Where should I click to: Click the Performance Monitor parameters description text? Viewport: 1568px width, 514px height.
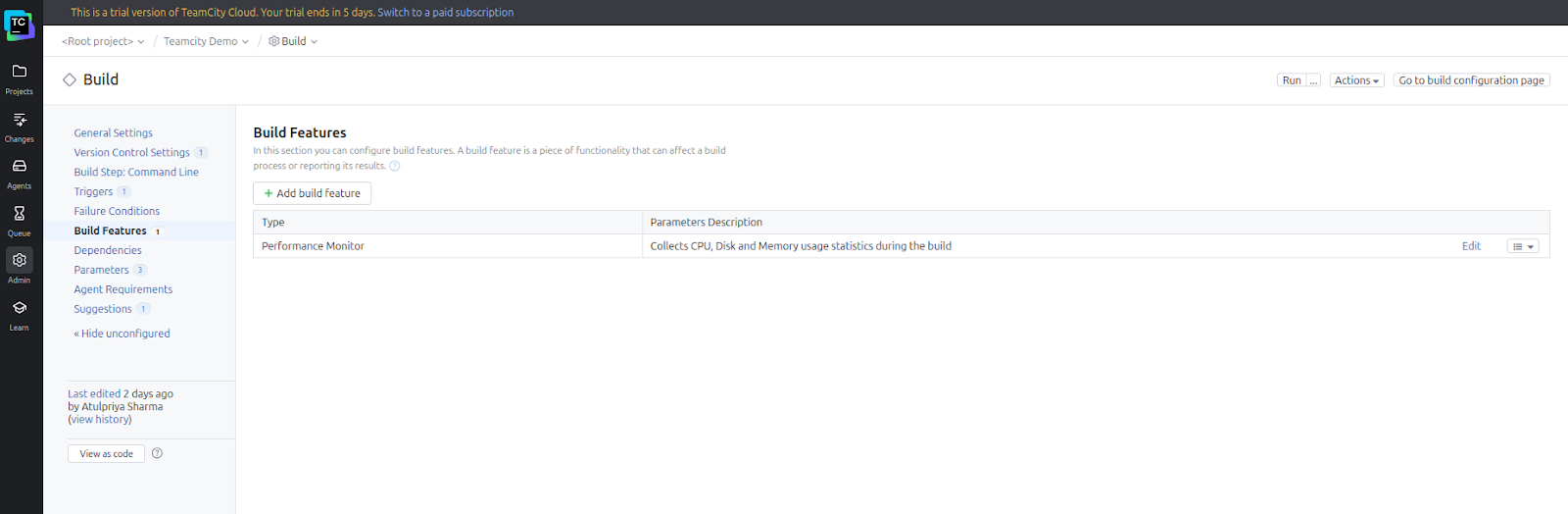[x=801, y=246]
